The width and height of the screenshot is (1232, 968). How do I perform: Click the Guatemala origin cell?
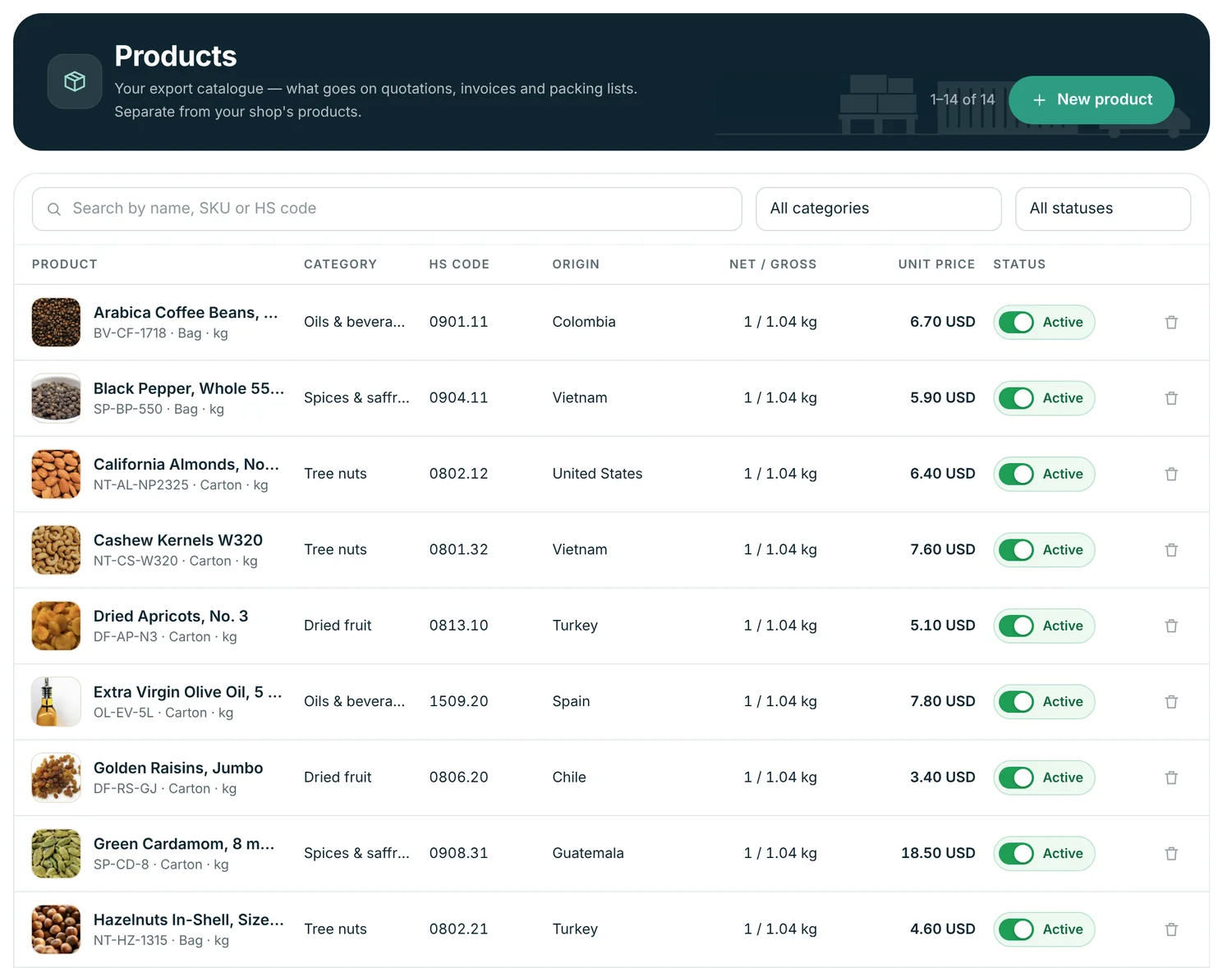[x=588, y=854]
